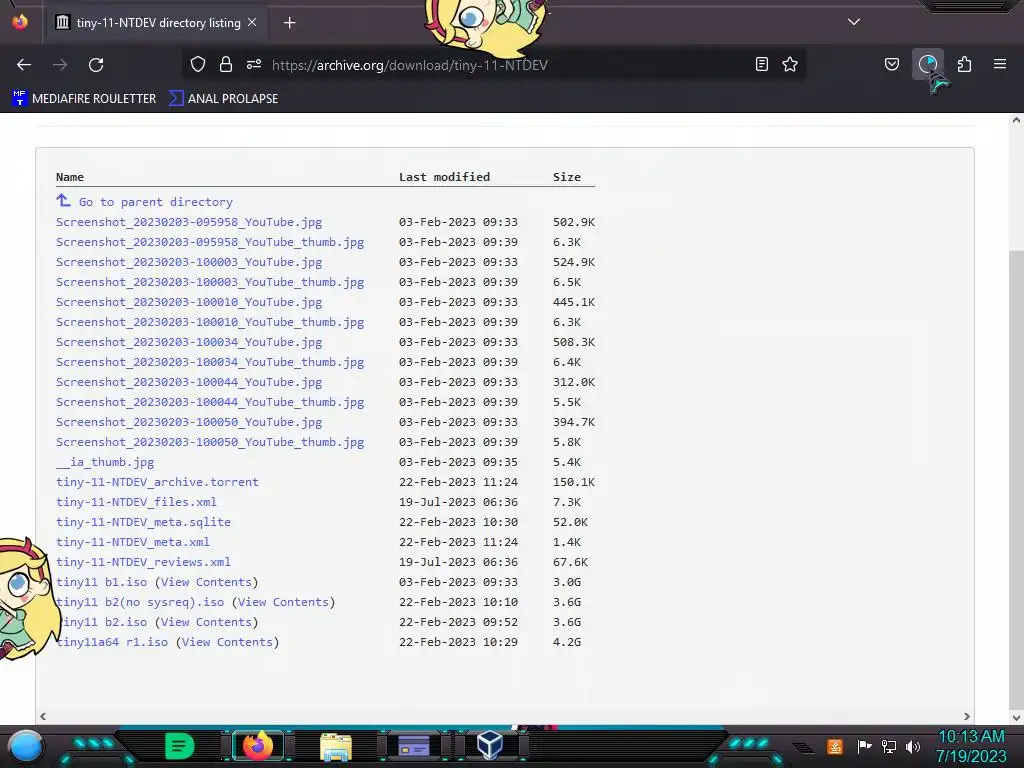
Task: Open network status tray icon
Action: [x=889, y=746]
